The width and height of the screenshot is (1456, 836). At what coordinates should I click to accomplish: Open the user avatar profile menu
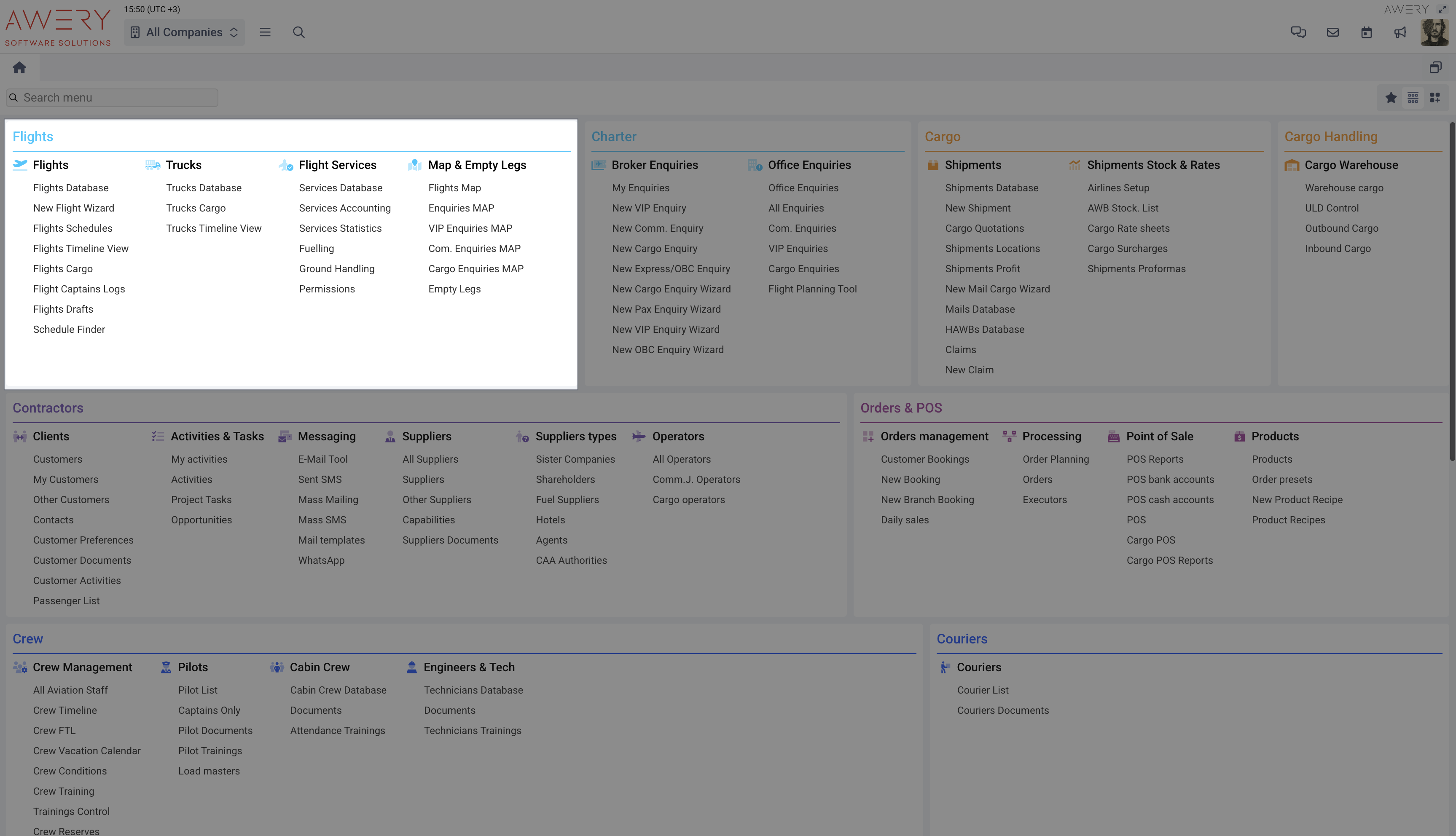(x=1434, y=32)
